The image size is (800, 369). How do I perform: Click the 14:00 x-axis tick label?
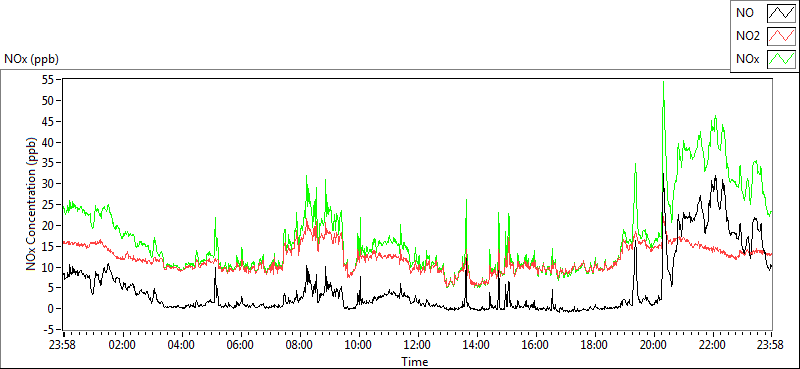point(477,345)
